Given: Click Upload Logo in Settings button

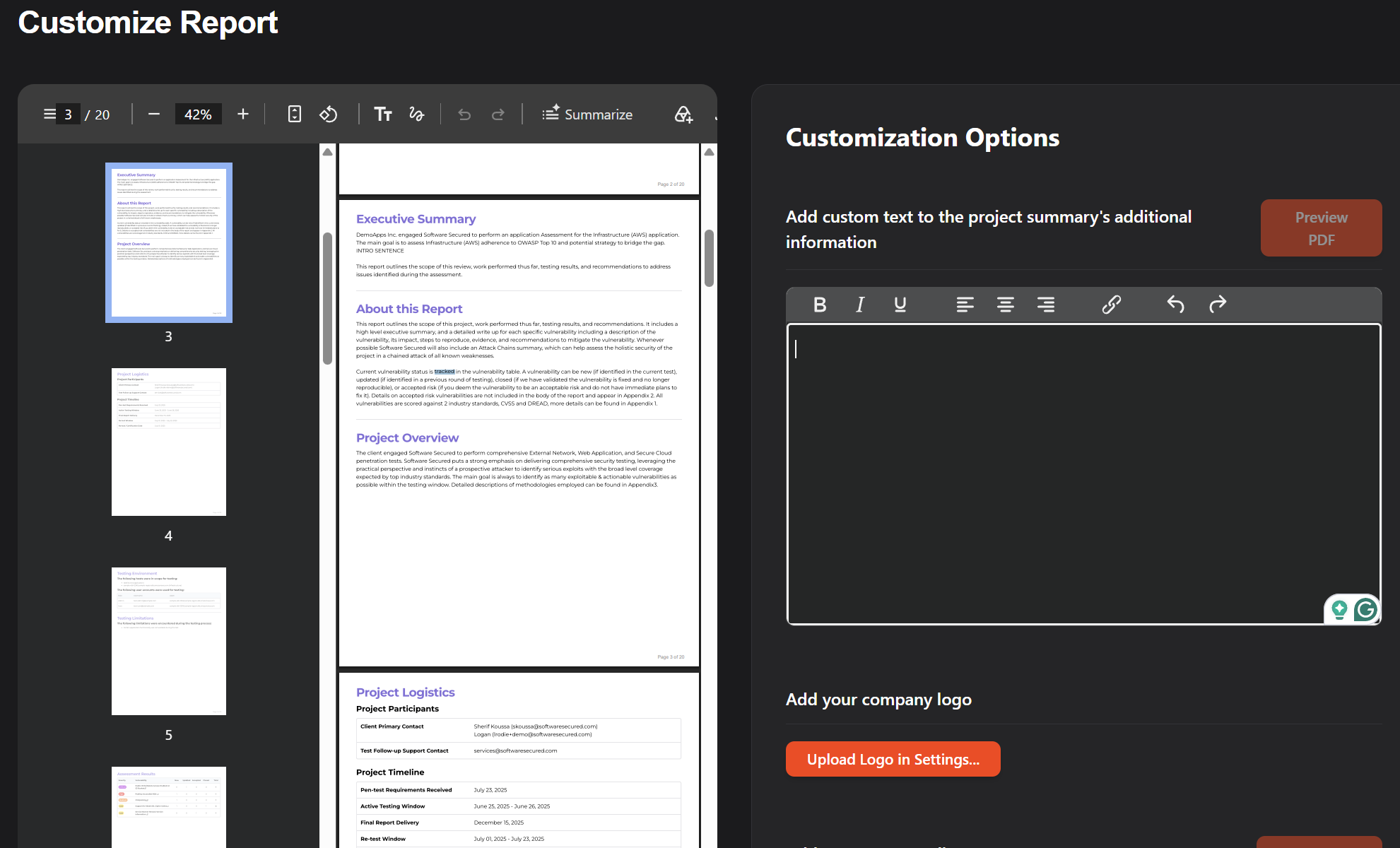Looking at the screenshot, I should tap(893, 759).
